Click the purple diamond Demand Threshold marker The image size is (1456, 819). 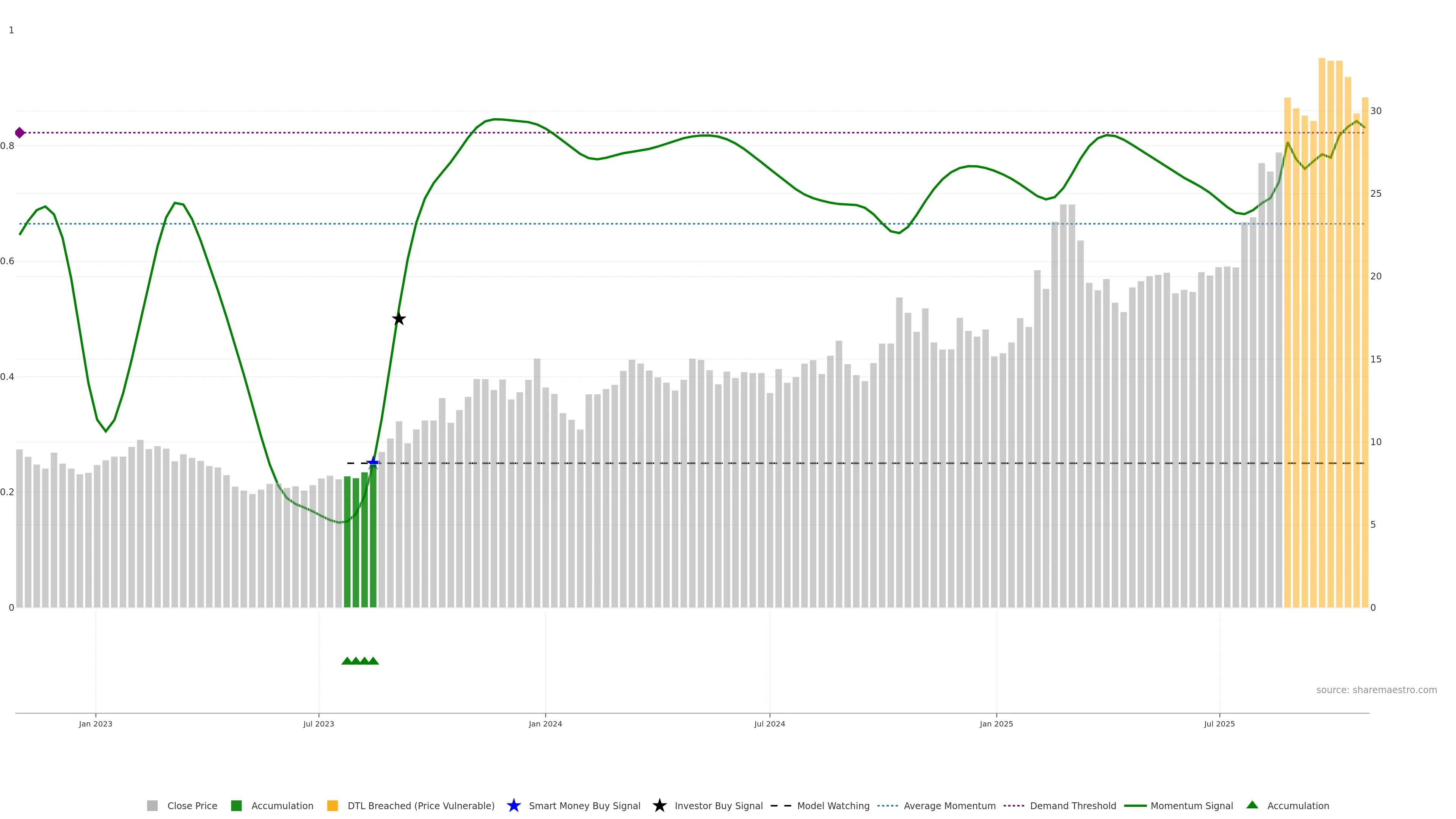point(20,133)
